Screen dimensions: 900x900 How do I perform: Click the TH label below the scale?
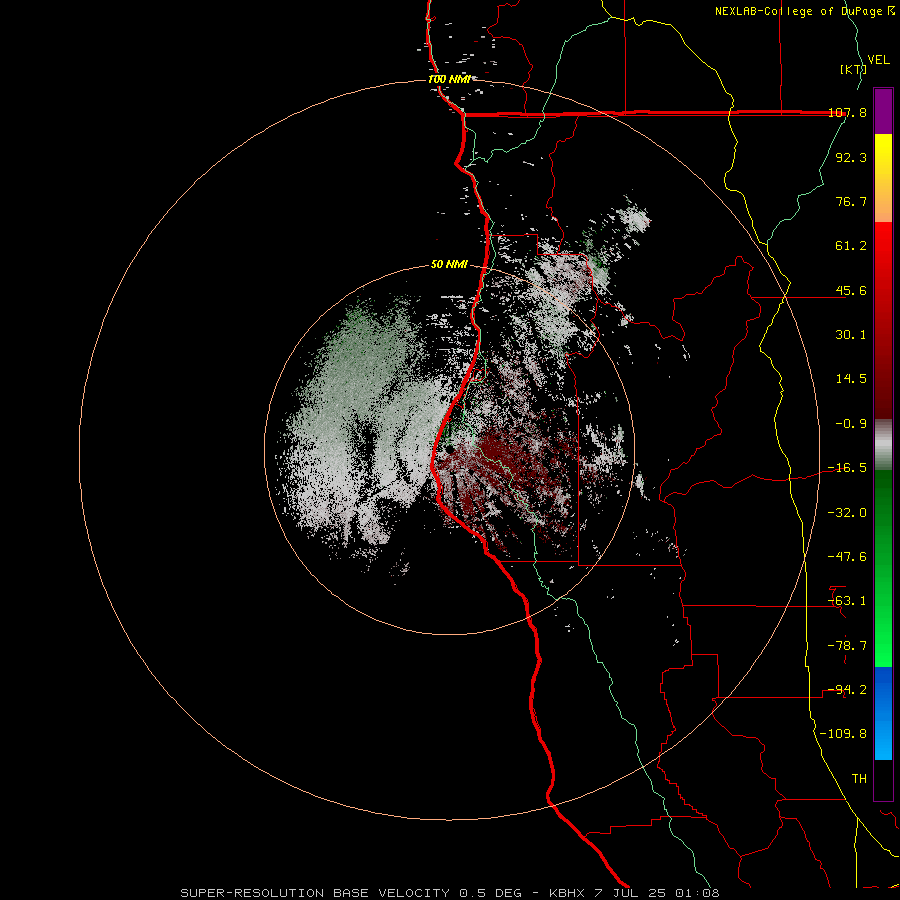(x=859, y=779)
